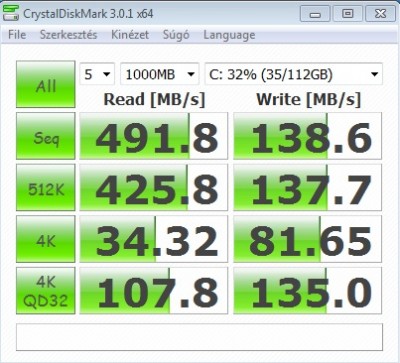400x363 pixels.
Task: Open the test size dropdown showing 1000MB
Action: [159, 74]
